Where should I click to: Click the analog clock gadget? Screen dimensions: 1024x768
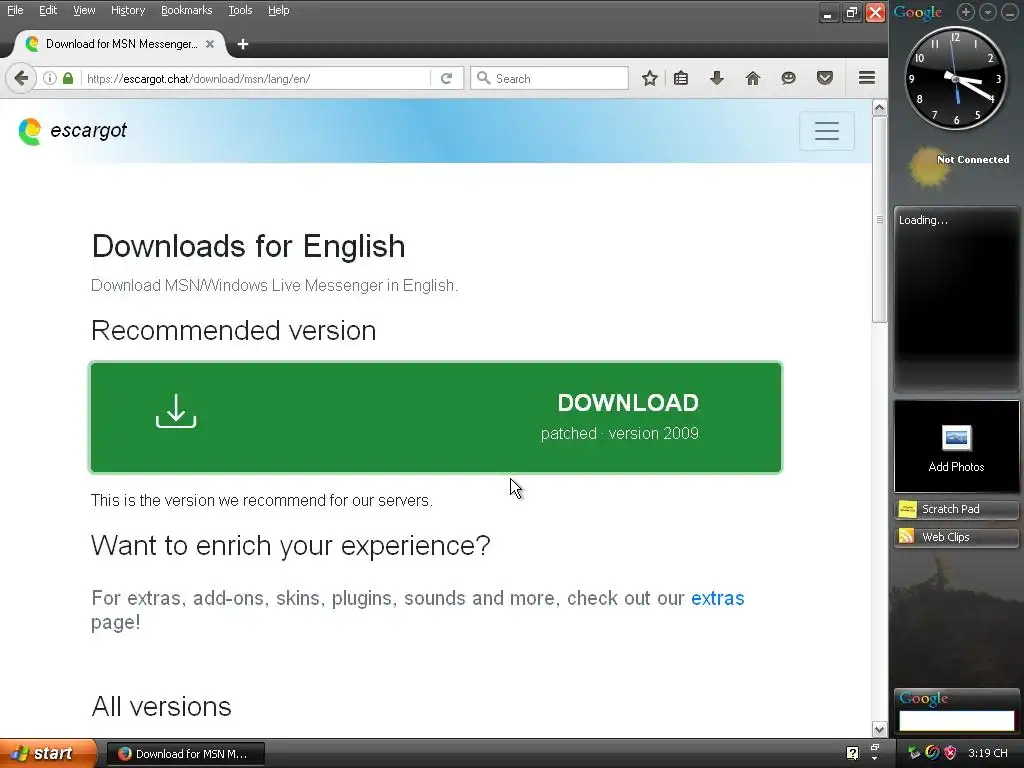[955, 78]
